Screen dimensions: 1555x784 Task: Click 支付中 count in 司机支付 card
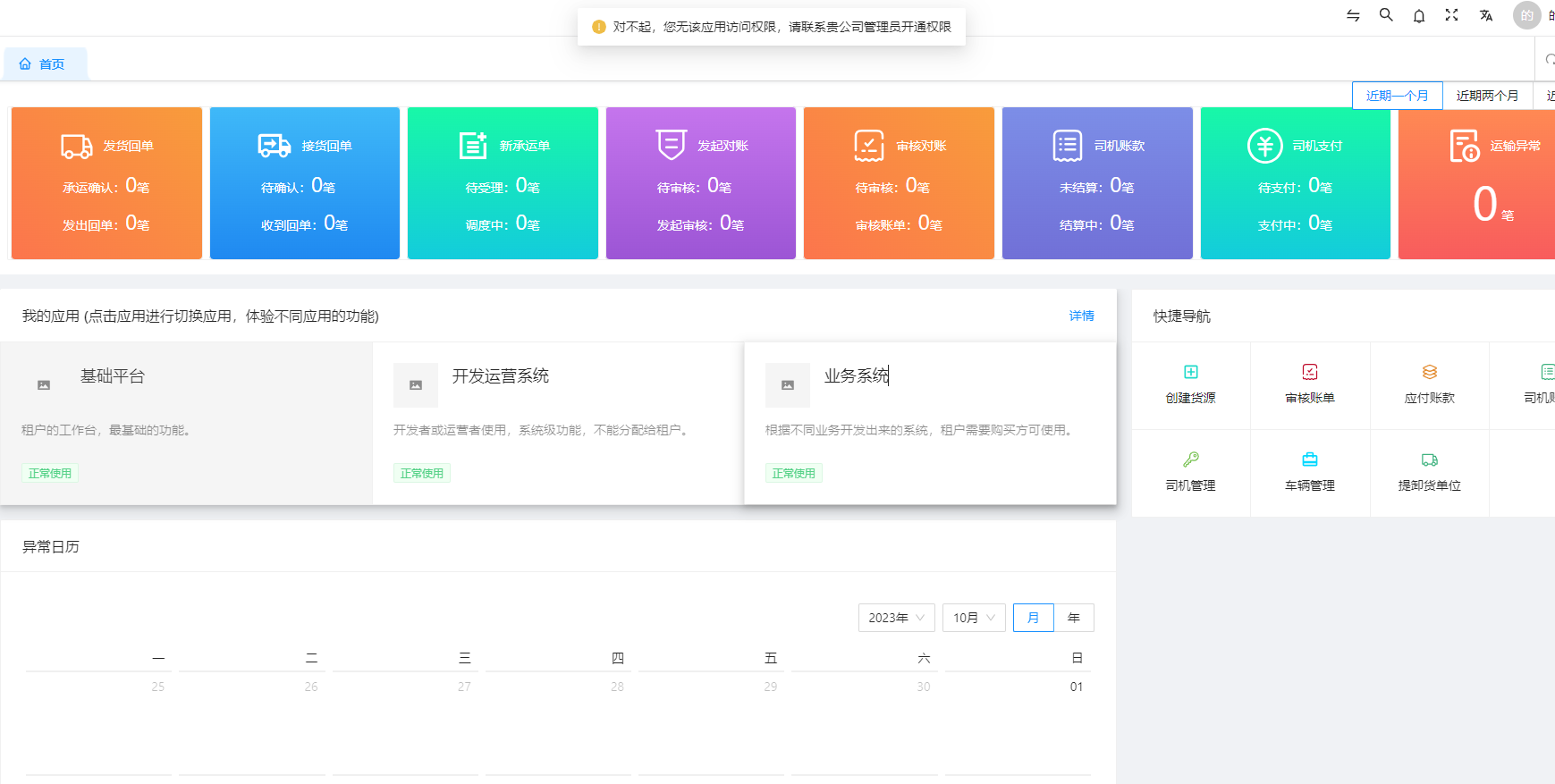(1295, 223)
